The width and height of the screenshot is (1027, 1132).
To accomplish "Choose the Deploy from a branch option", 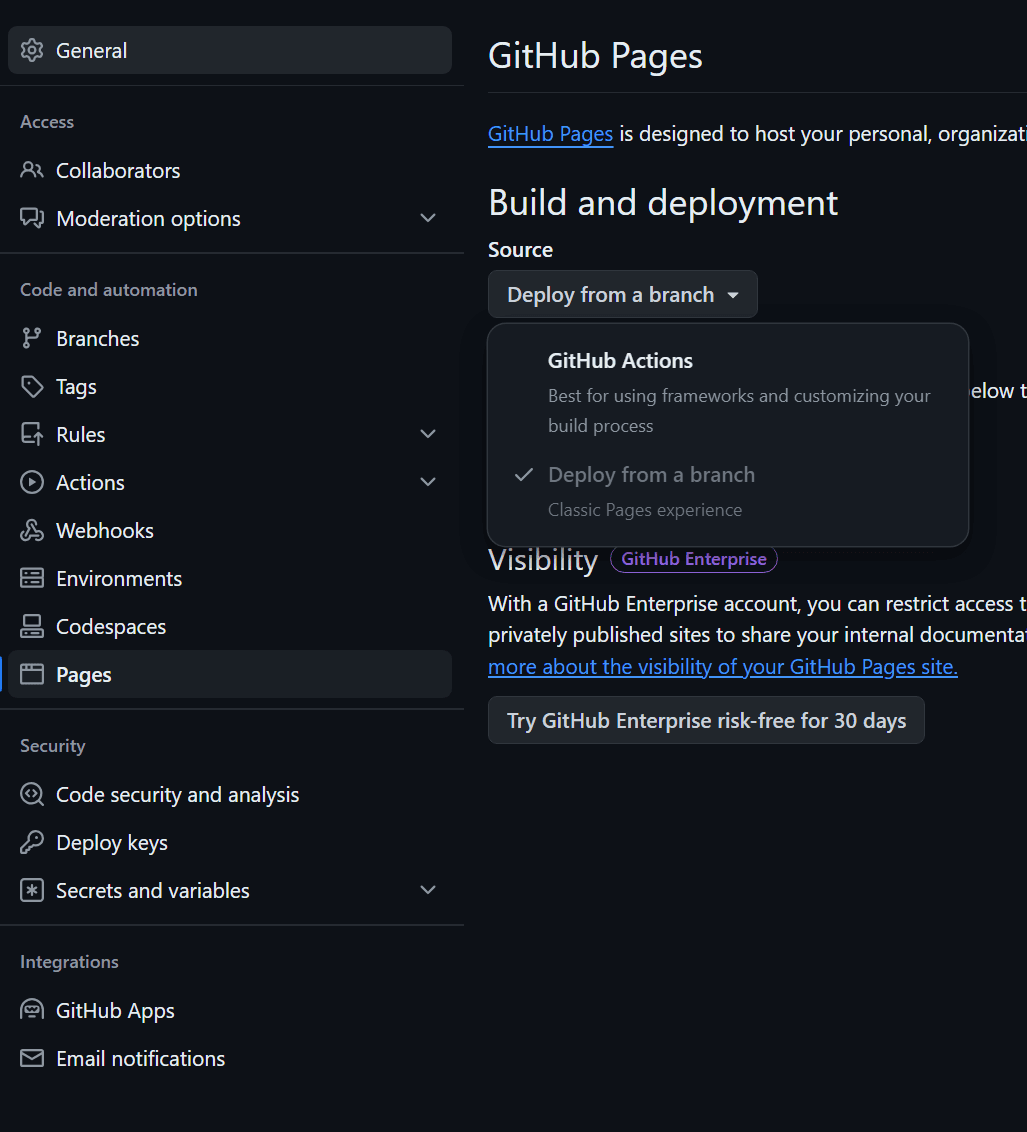I will [x=651, y=474].
